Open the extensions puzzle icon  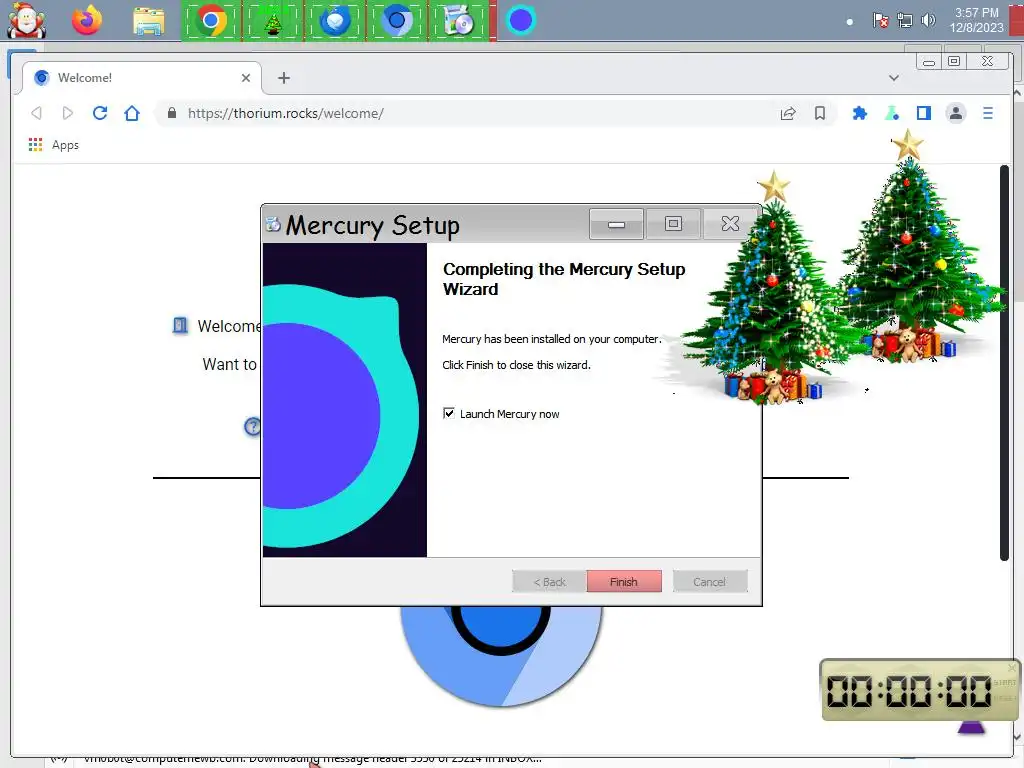(x=859, y=113)
